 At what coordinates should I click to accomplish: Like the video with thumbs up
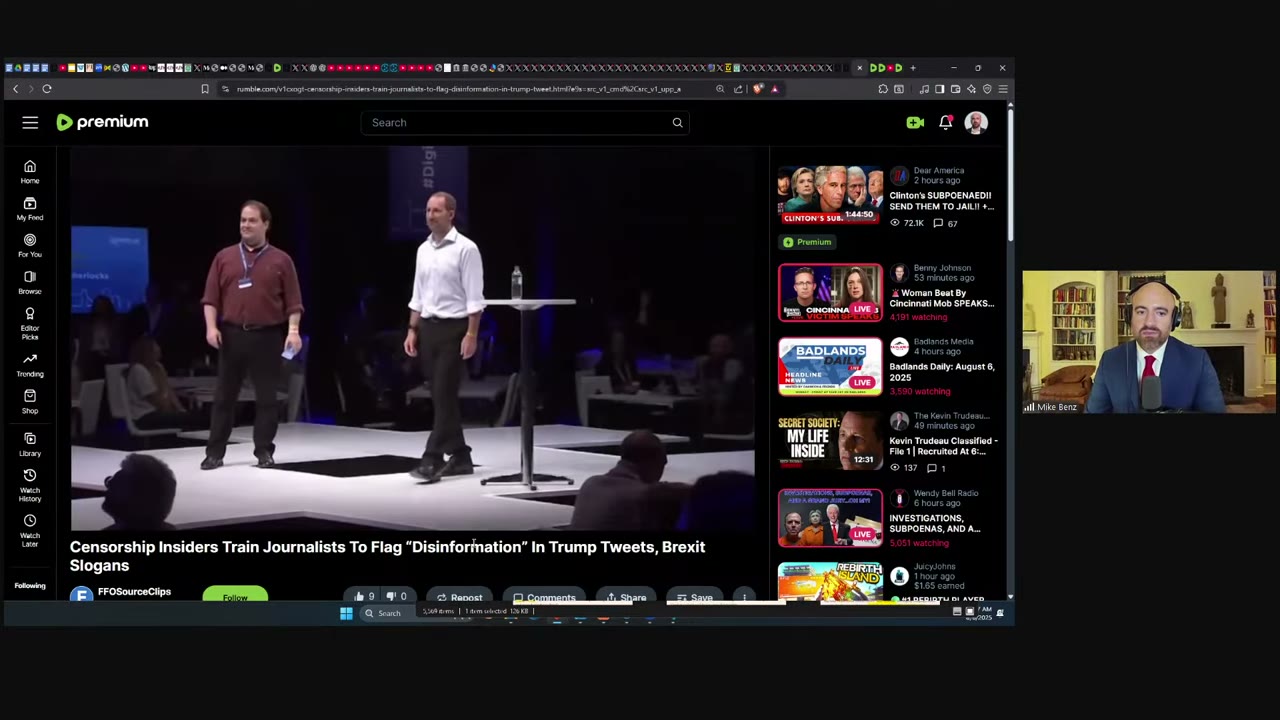tap(364, 597)
